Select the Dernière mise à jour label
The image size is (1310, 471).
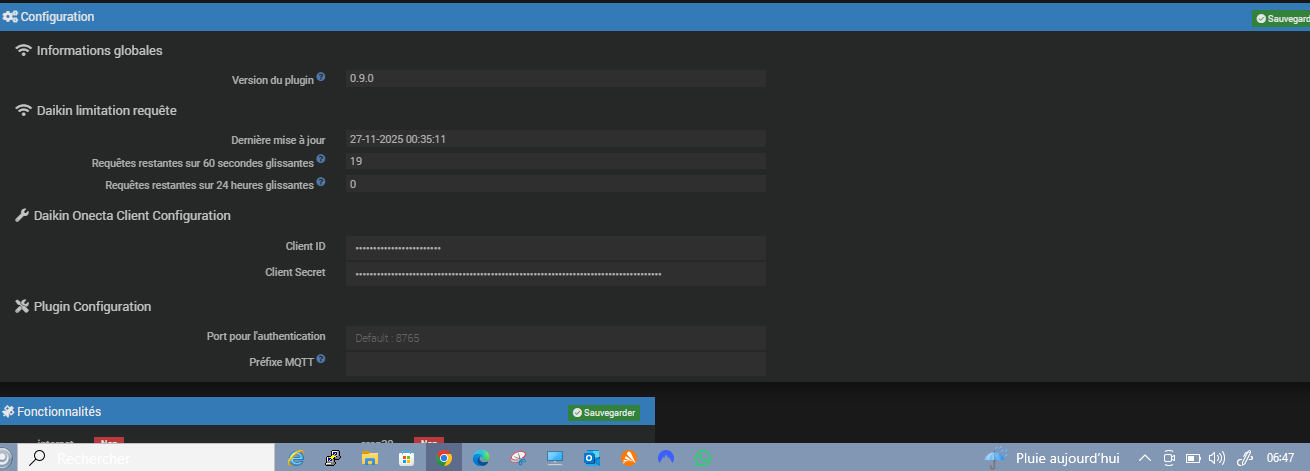point(278,140)
